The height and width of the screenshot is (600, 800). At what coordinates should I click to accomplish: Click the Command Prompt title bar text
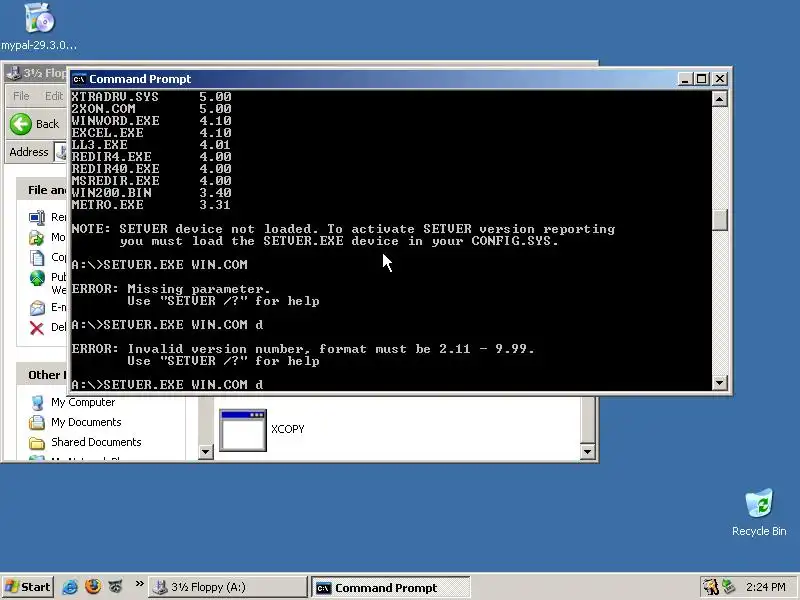[140, 79]
